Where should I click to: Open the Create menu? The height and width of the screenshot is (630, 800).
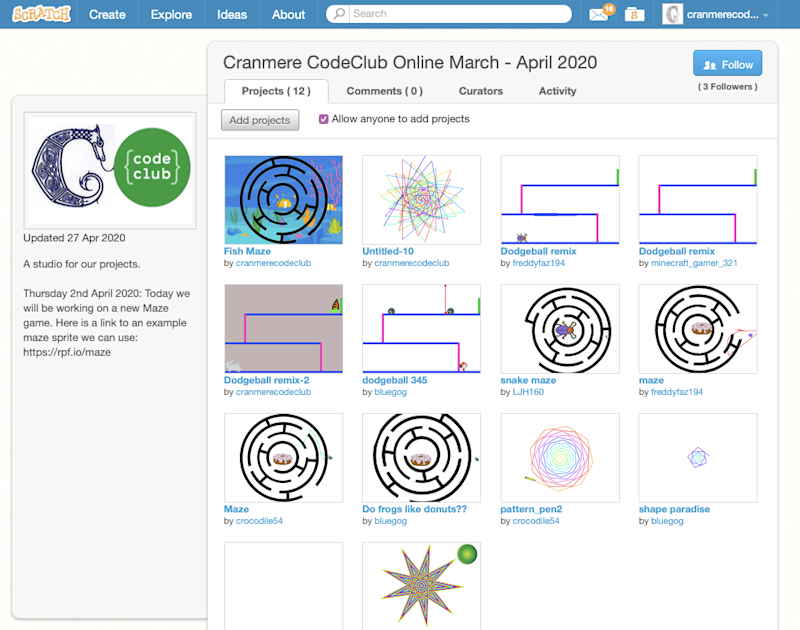click(107, 14)
